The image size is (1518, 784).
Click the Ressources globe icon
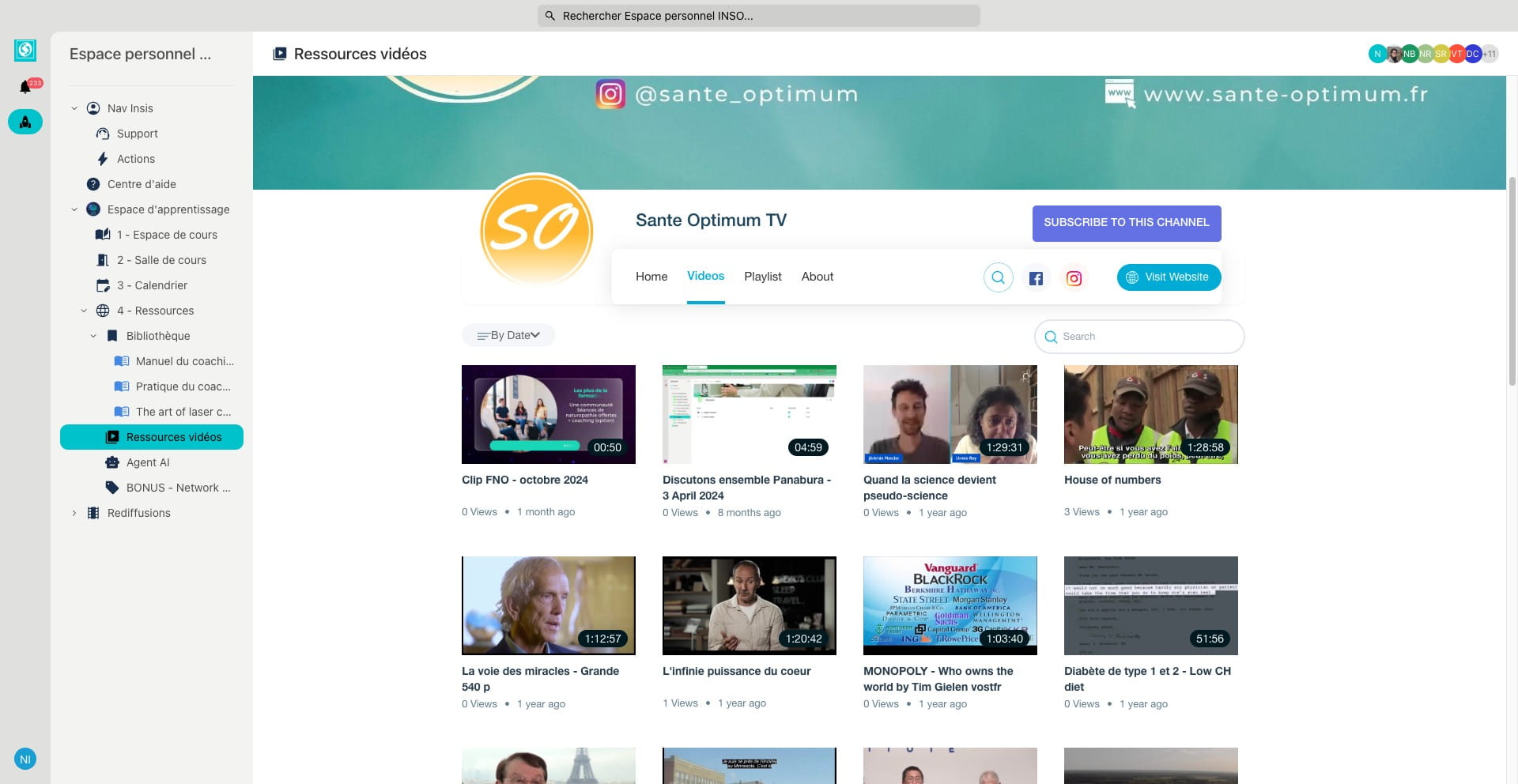pyautogui.click(x=103, y=311)
